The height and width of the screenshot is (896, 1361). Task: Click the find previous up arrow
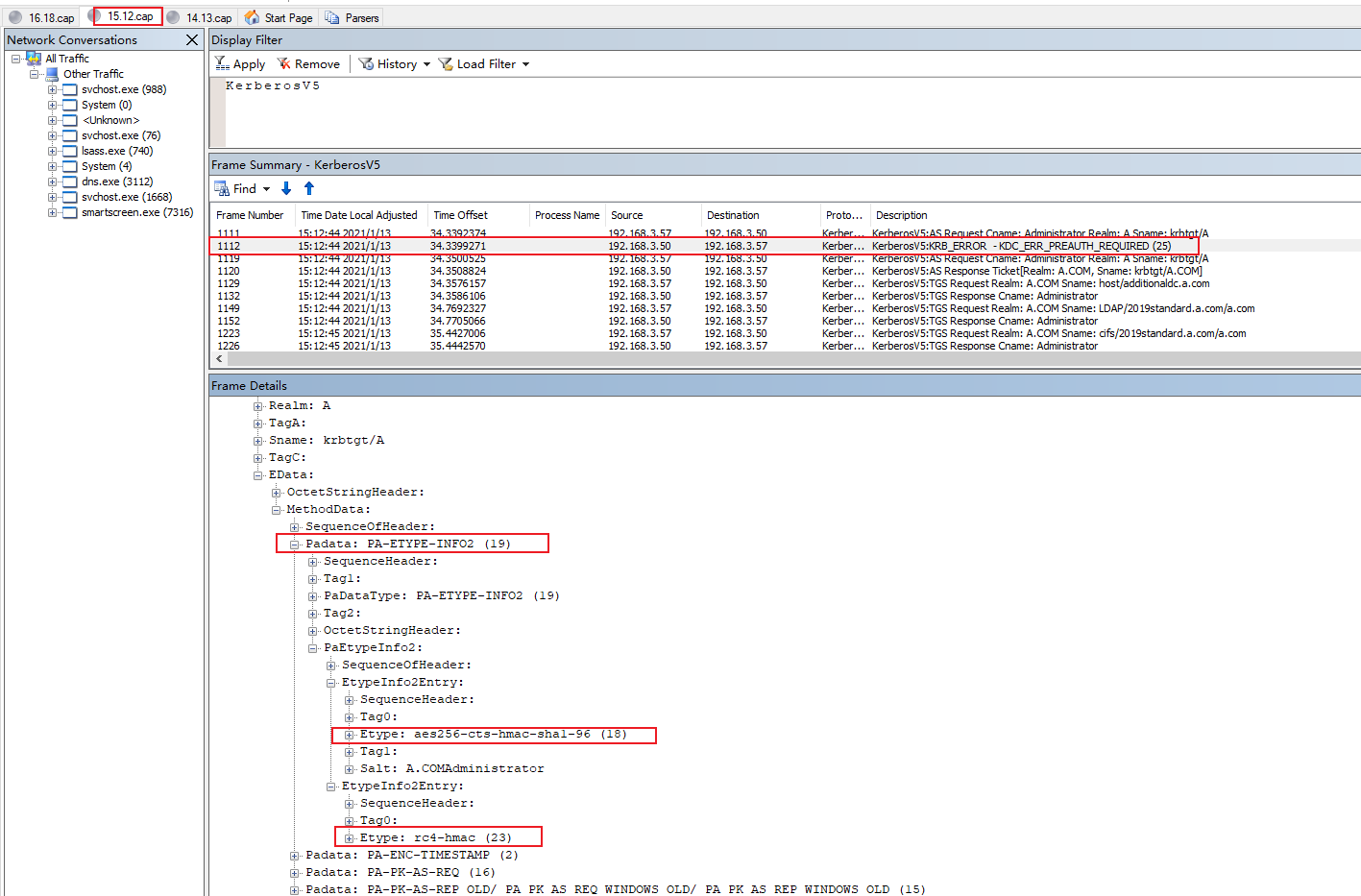click(x=309, y=188)
